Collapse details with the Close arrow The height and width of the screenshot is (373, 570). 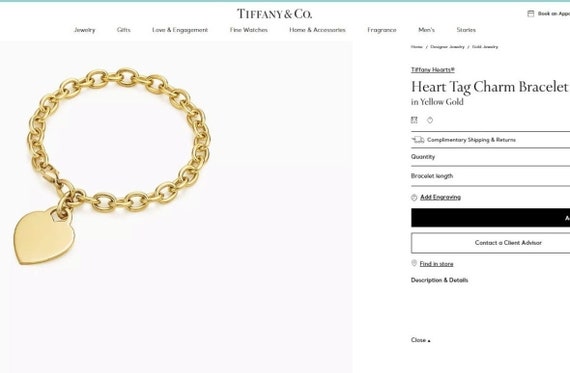(x=421, y=340)
